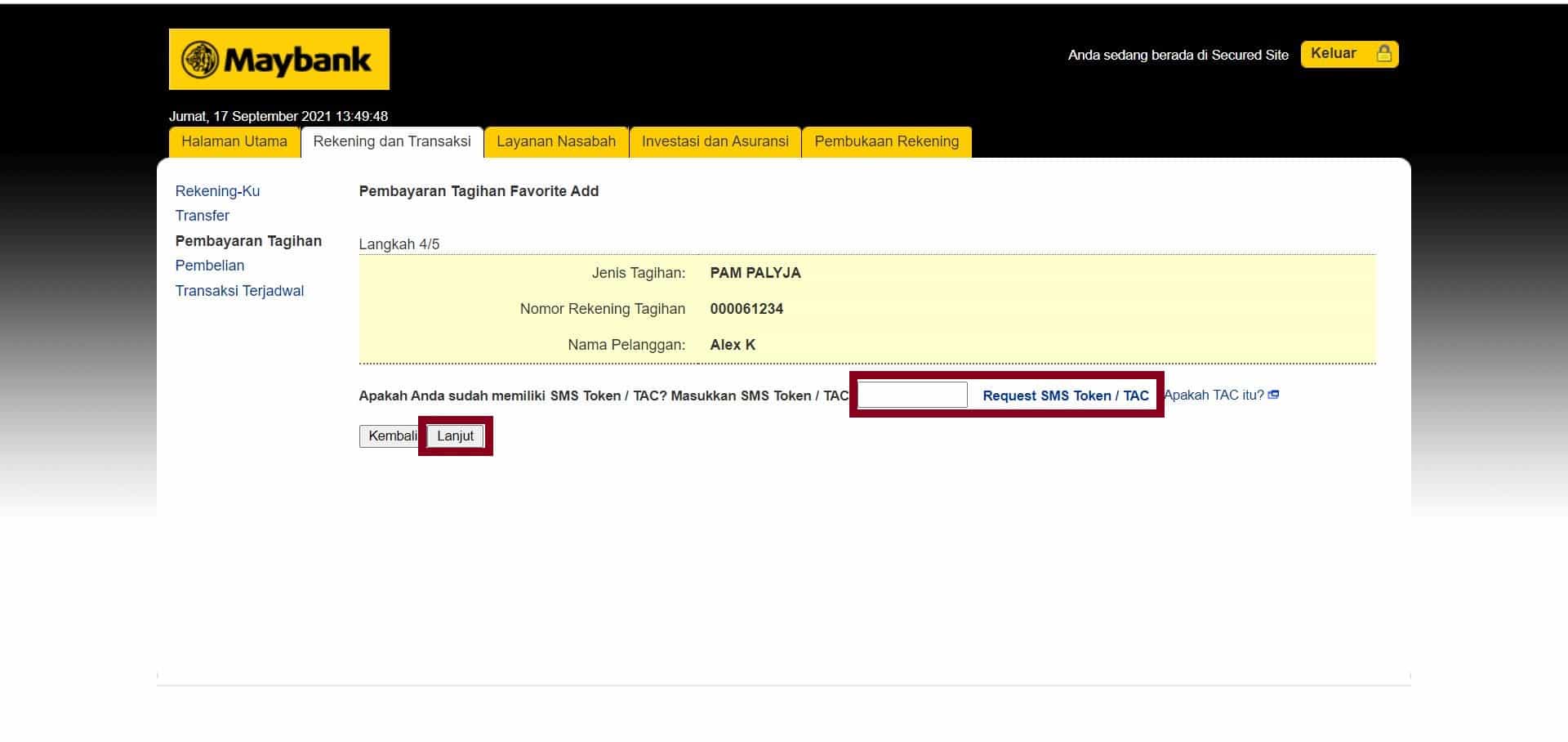
Task: Select the Rekening dan Transaksi tab
Action: [392, 141]
